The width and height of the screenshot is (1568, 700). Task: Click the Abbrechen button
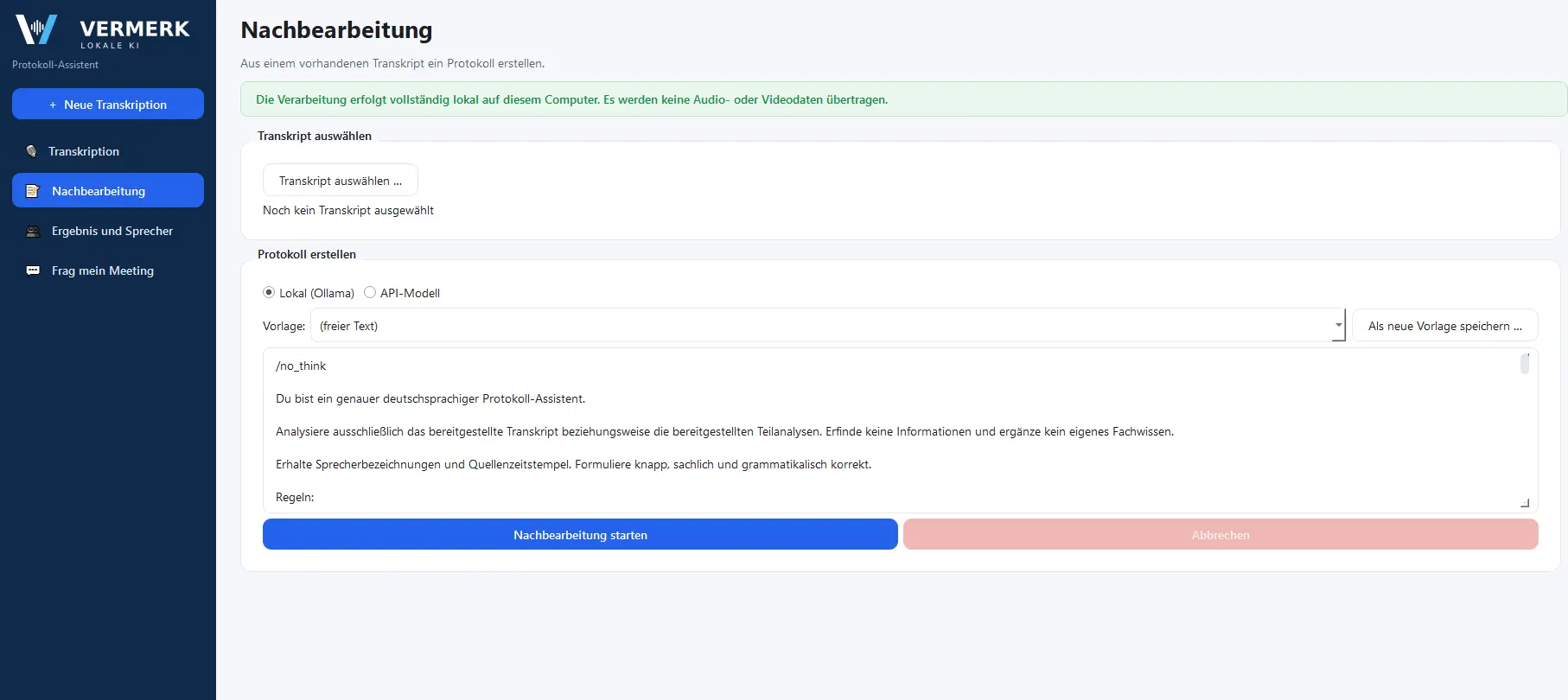coord(1221,534)
